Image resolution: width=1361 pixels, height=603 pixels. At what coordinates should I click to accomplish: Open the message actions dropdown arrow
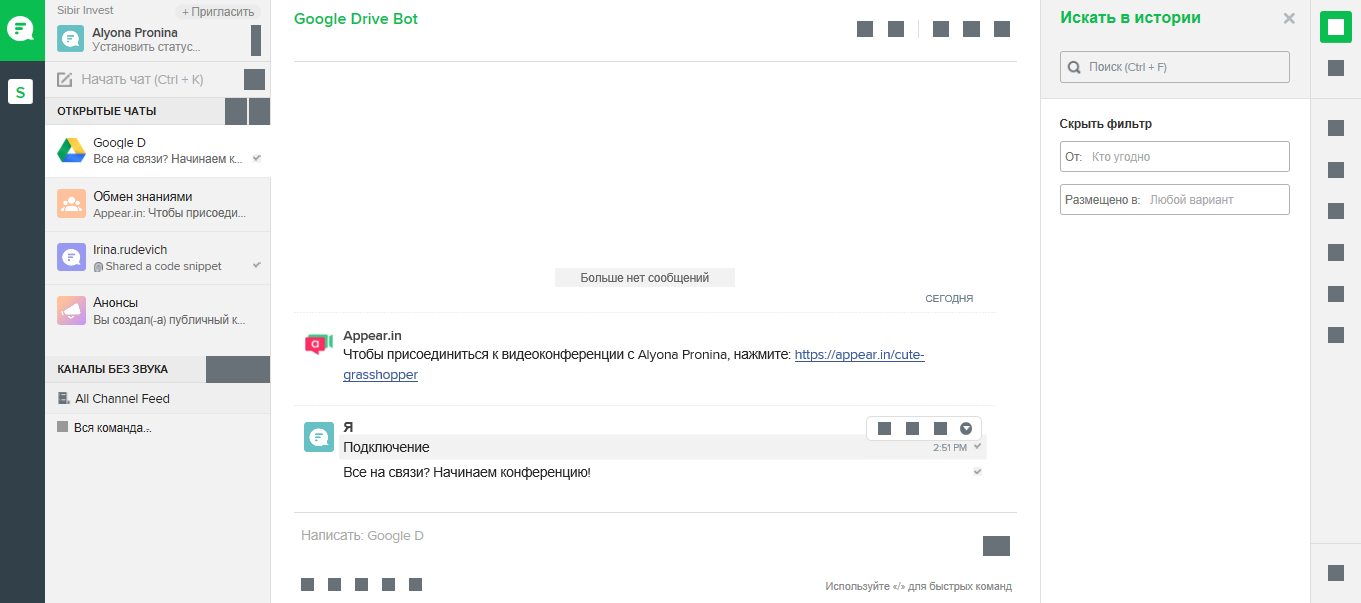pyautogui.click(x=966, y=429)
